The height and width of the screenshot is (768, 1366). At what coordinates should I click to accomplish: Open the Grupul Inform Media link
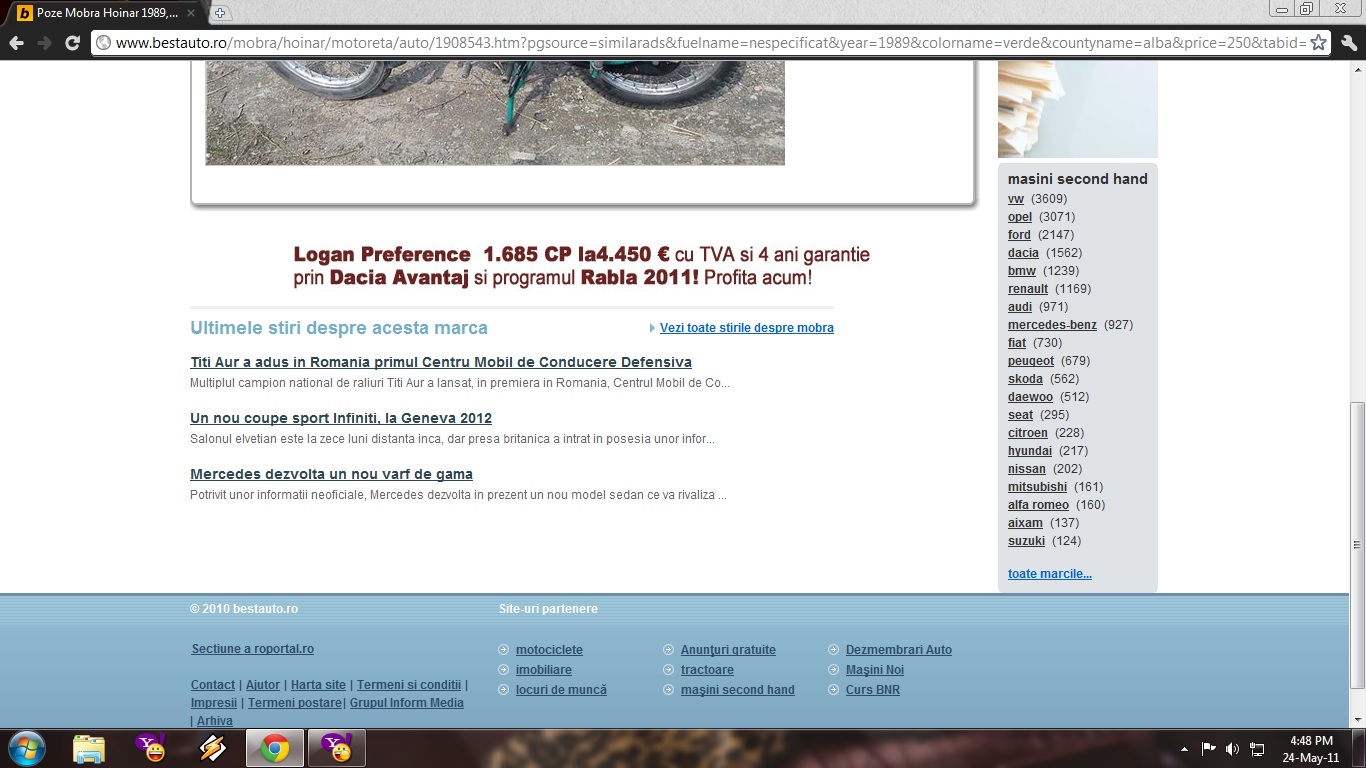pos(407,703)
